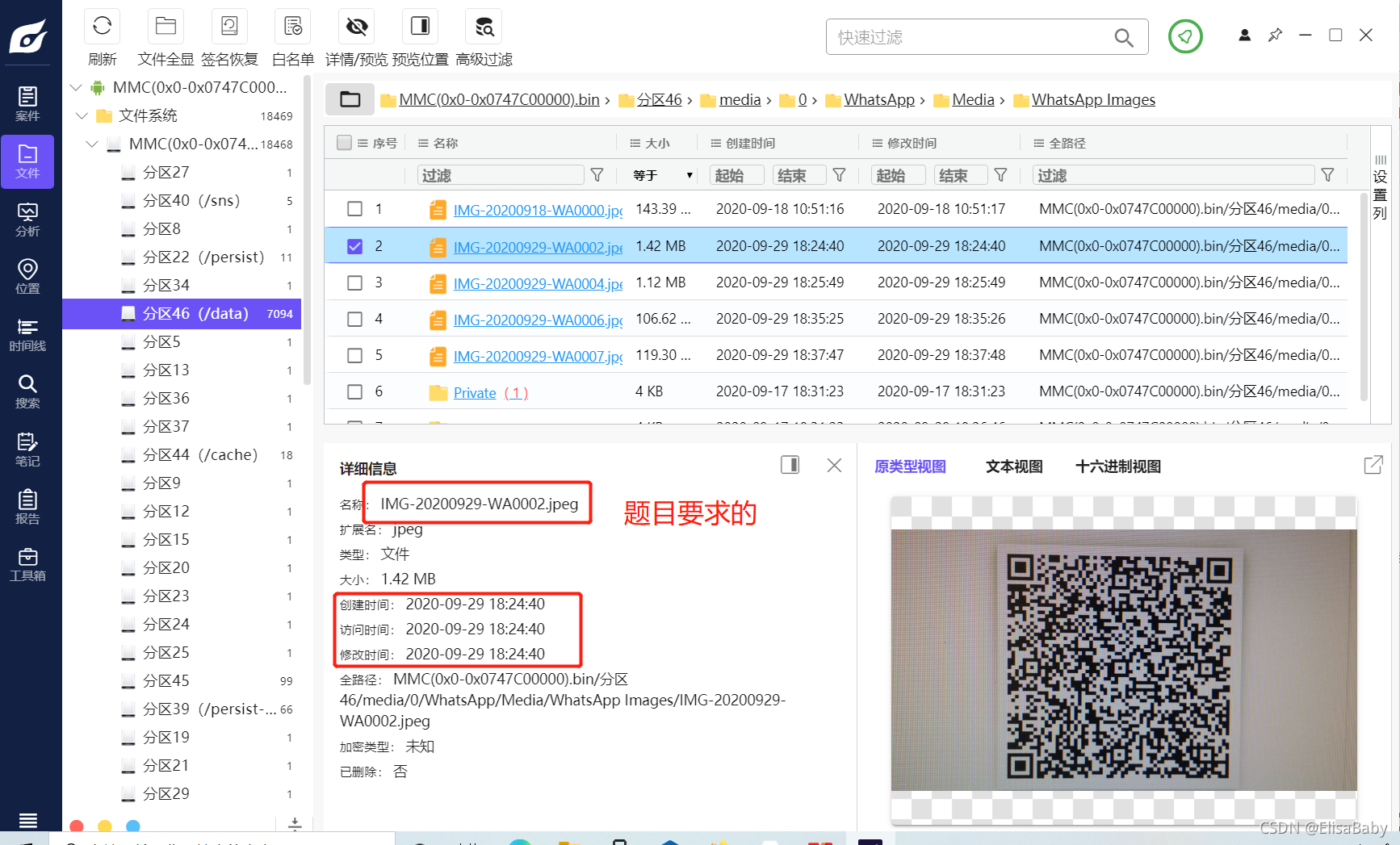The height and width of the screenshot is (845, 1400).
Task: Open 名称 column menu icon
Action: (x=423, y=143)
